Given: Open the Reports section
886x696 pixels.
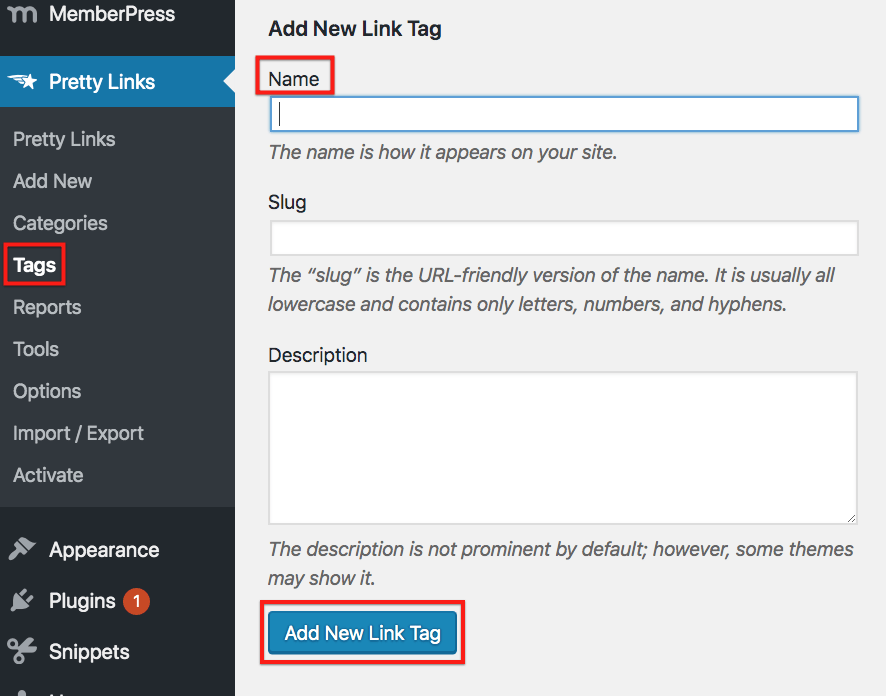Looking at the screenshot, I should (x=46, y=307).
